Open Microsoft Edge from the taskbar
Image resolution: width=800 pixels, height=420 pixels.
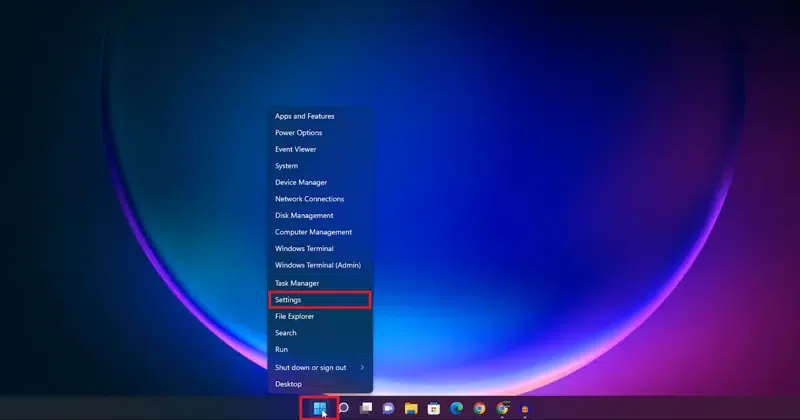pos(457,408)
